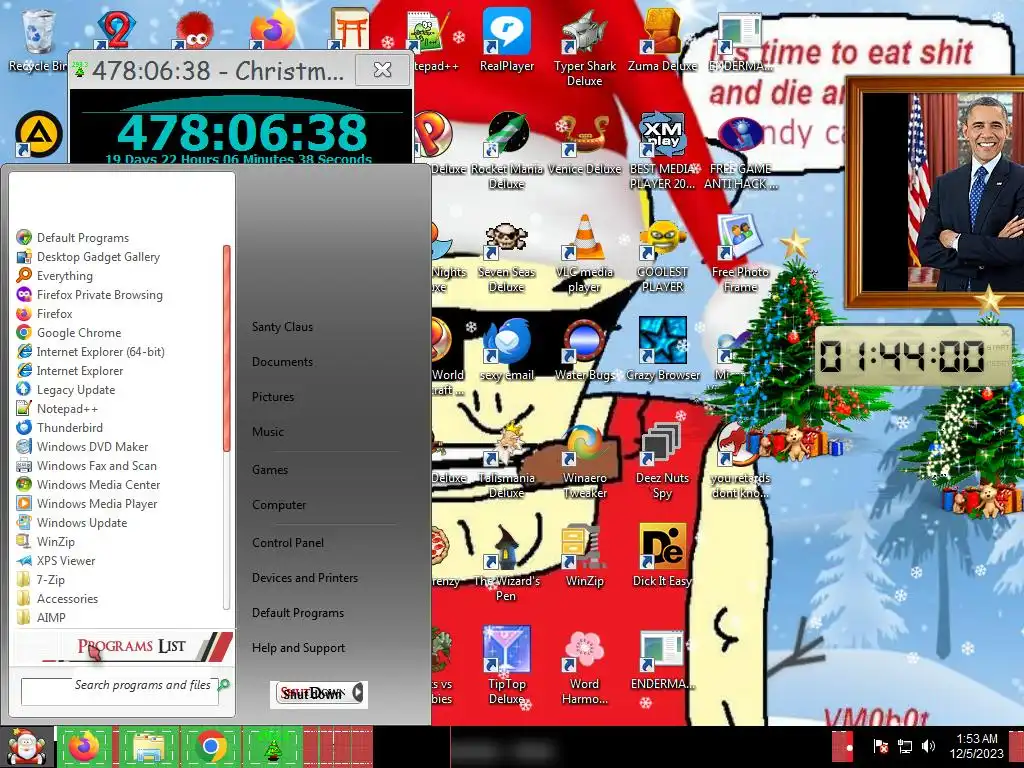Open BEST MEDIA PLAYER XMPlay shortcut
Screen dimensions: 1024x768
tap(662, 150)
